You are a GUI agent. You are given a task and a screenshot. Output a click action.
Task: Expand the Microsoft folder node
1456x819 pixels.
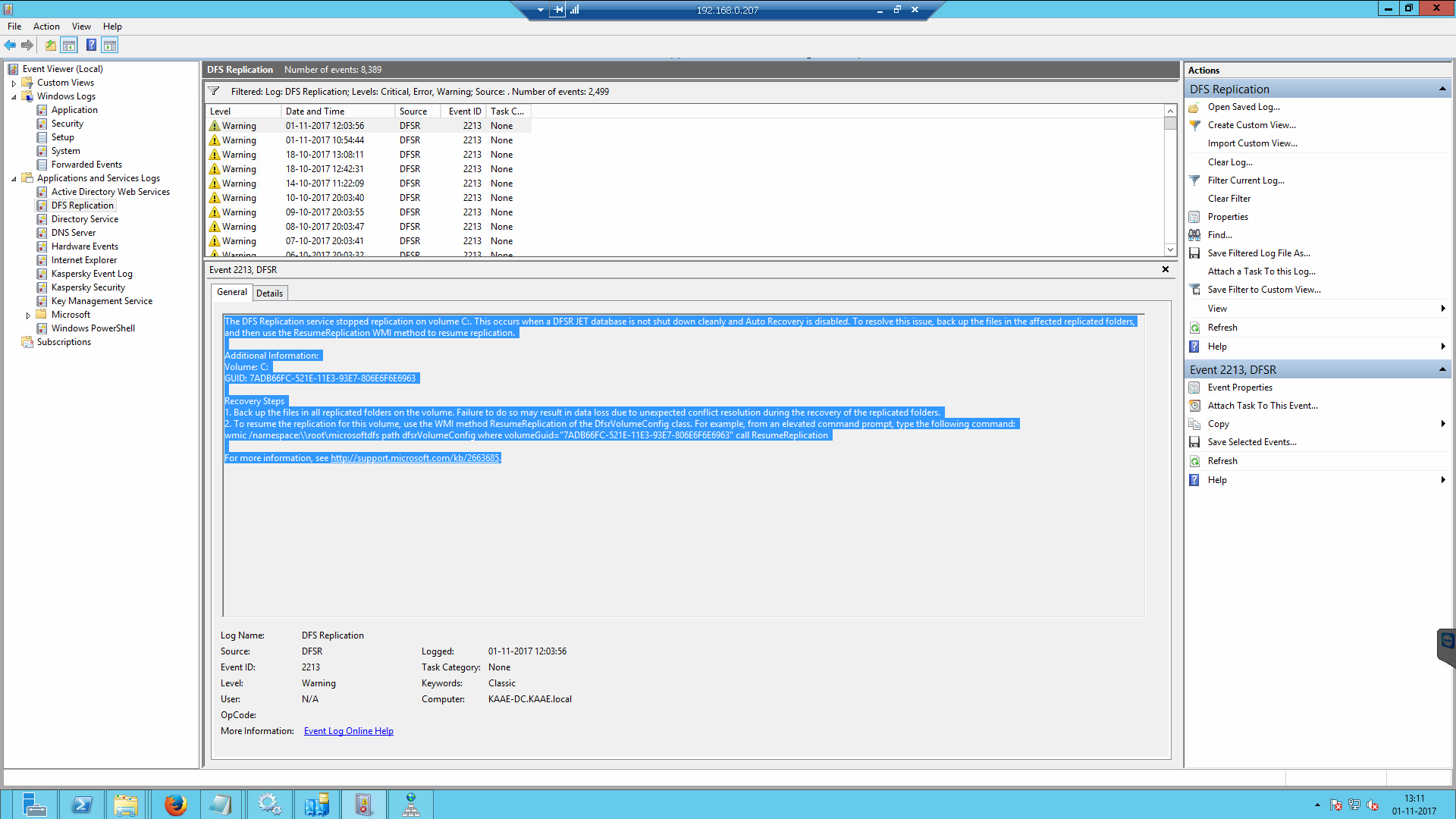pyautogui.click(x=28, y=315)
